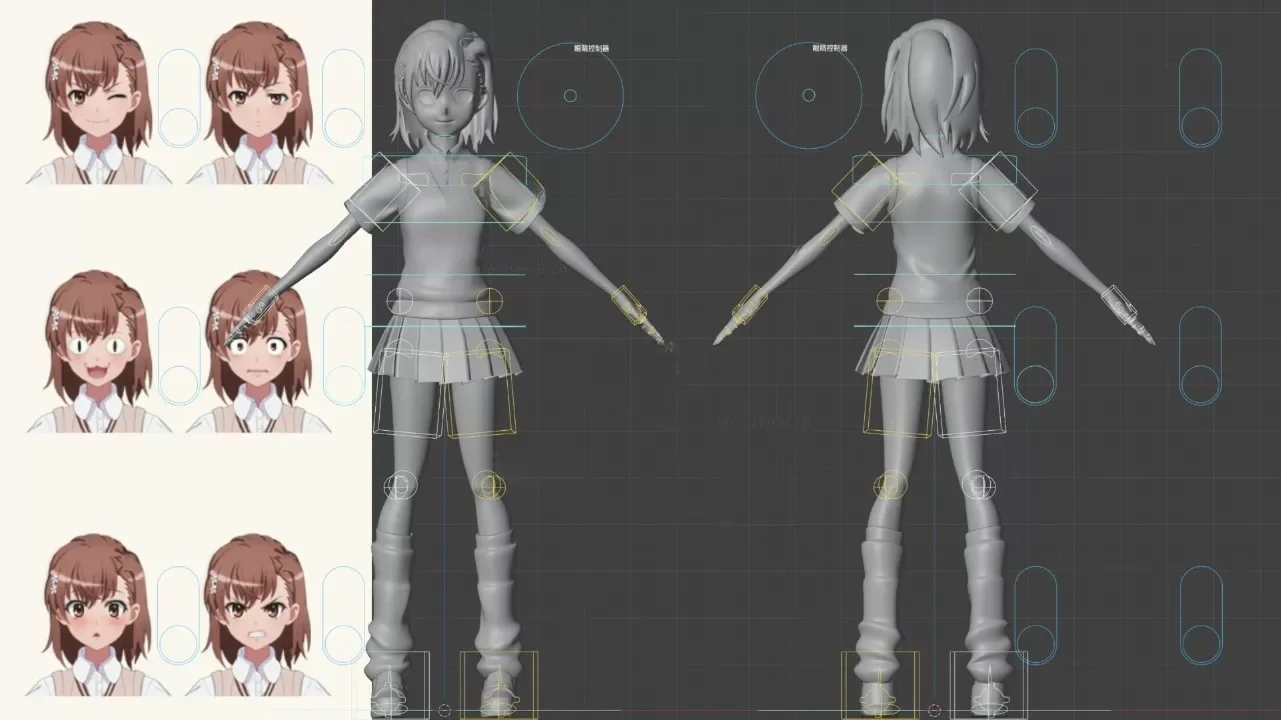1281x720 pixels.
Task: Select the front-view white knee circle control
Action: pos(399,486)
